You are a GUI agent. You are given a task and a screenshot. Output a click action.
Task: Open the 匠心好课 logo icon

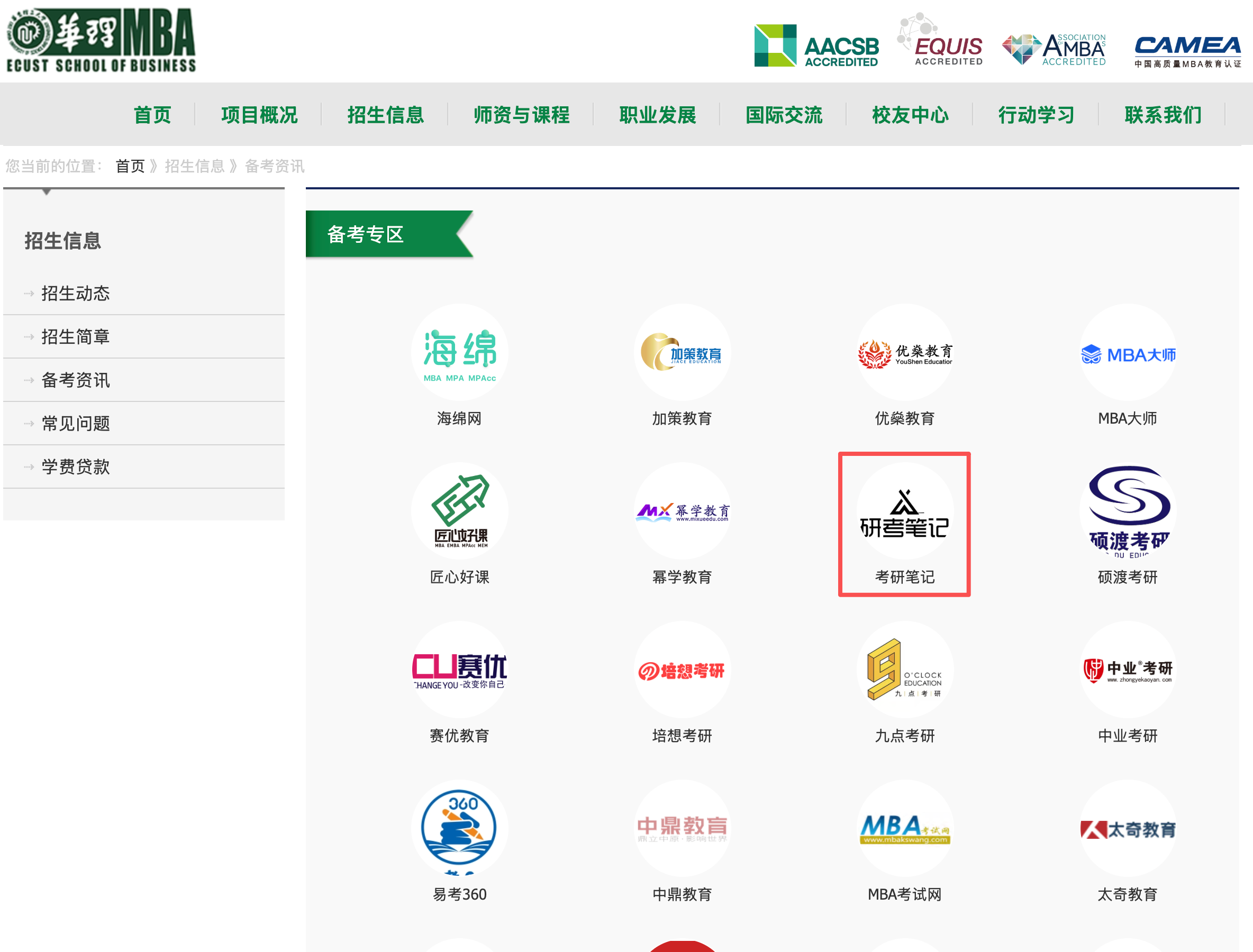click(459, 511)
